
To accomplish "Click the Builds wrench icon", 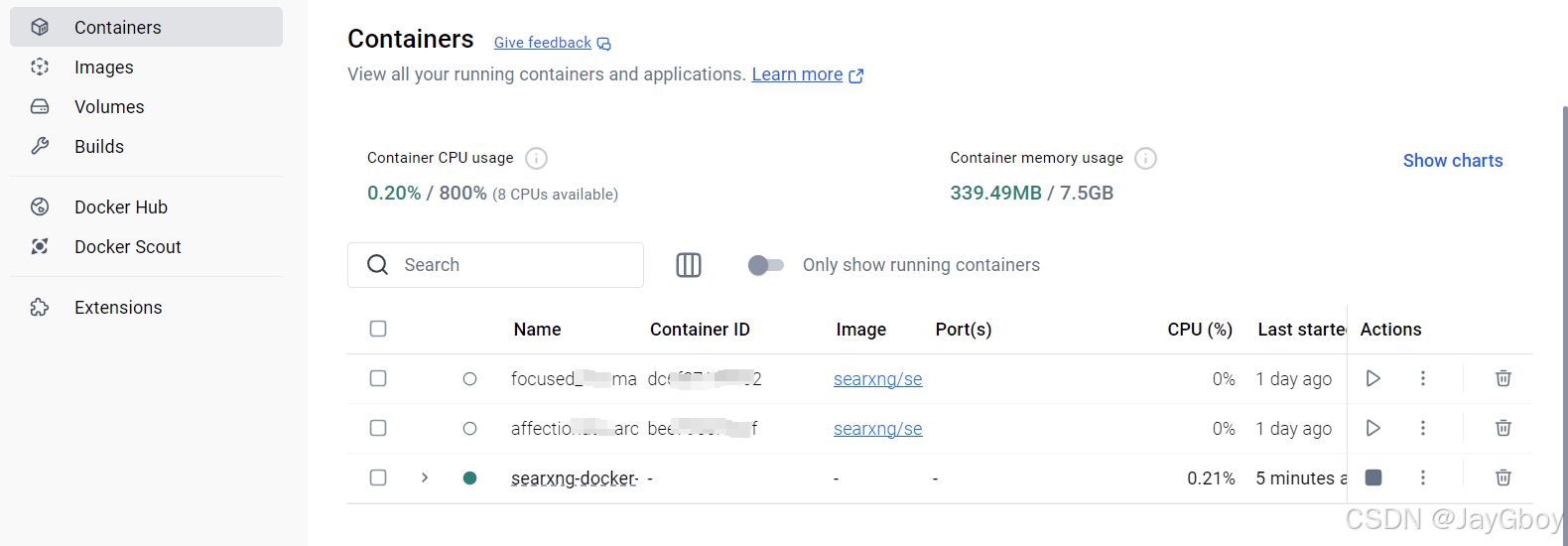I will [40, 146].
